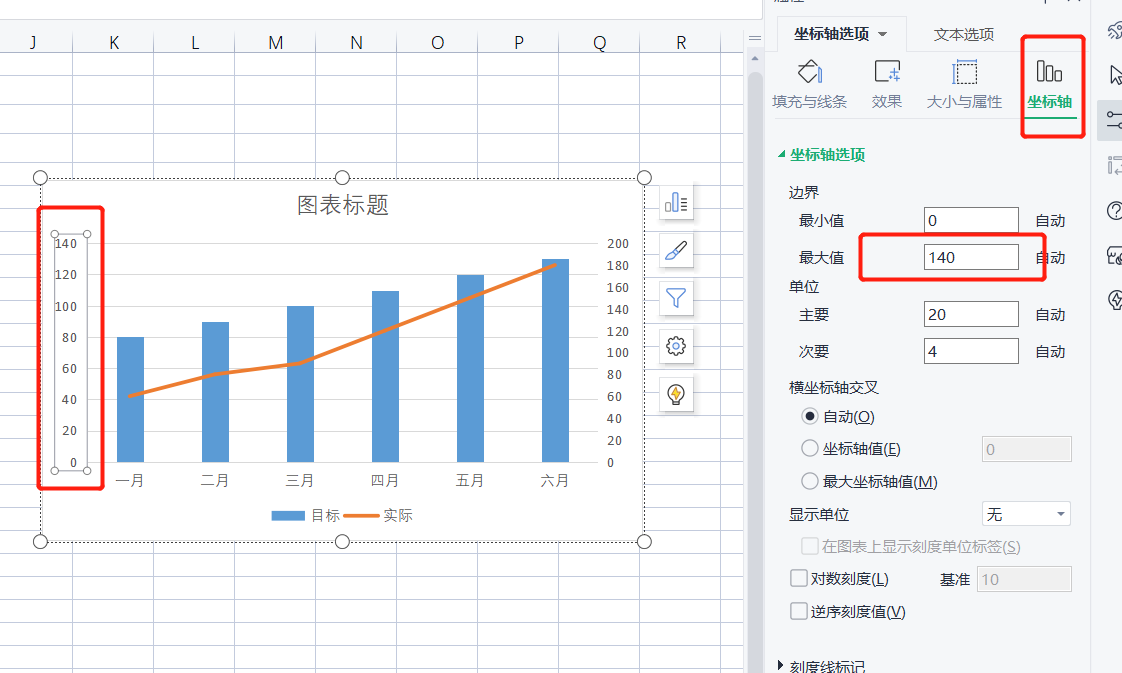
Task: Click the lightbulb quick-tips chart button
Action: tap(676, 394)
